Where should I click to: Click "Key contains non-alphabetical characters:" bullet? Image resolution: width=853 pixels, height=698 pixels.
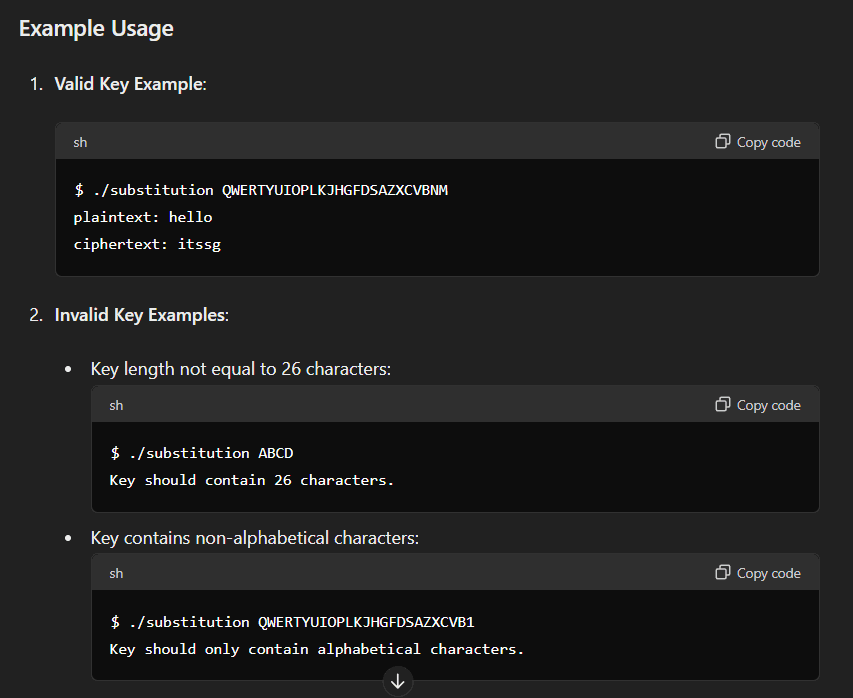click(255, 538)
